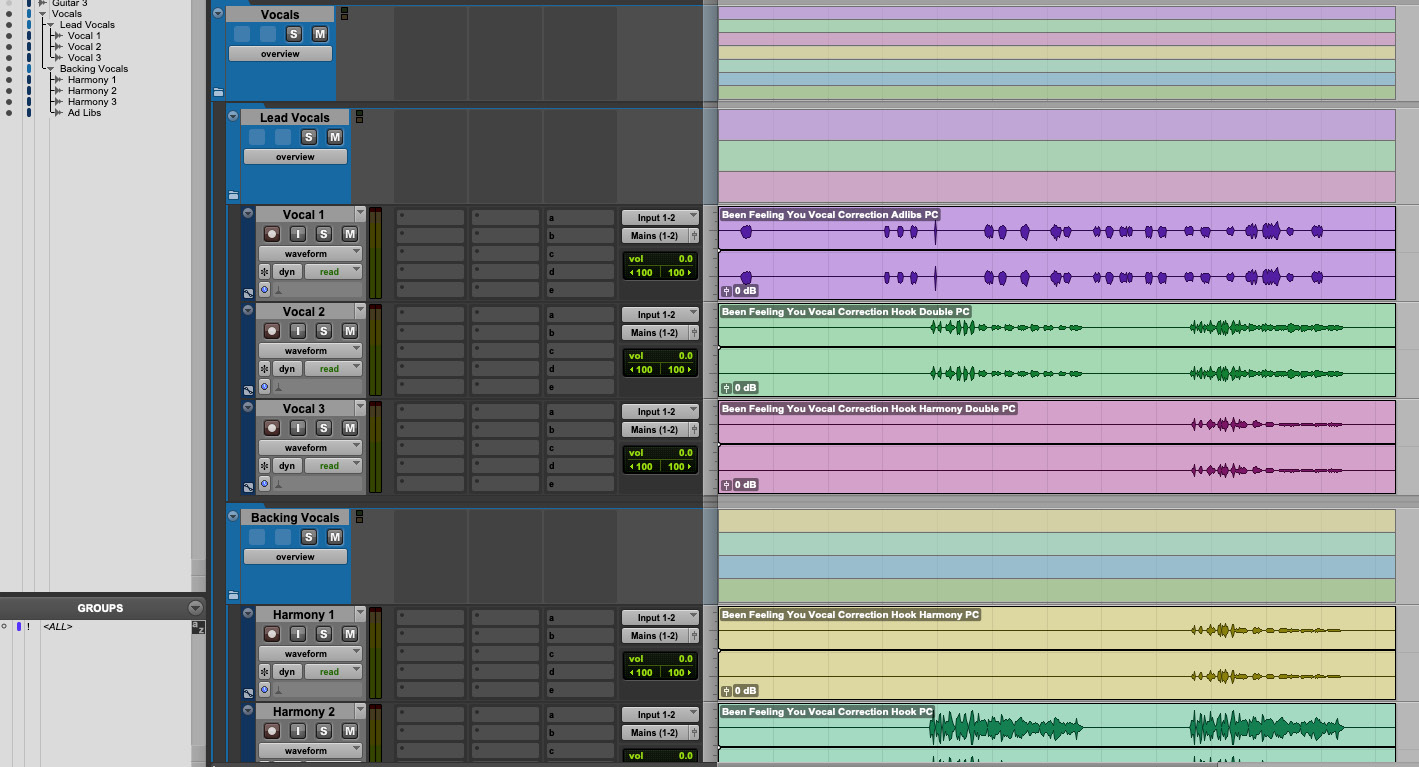This screenshot has width=1419, height=767.
Task: Collapse the Vocals folder track with its arrow
Action: pos(218,14)
